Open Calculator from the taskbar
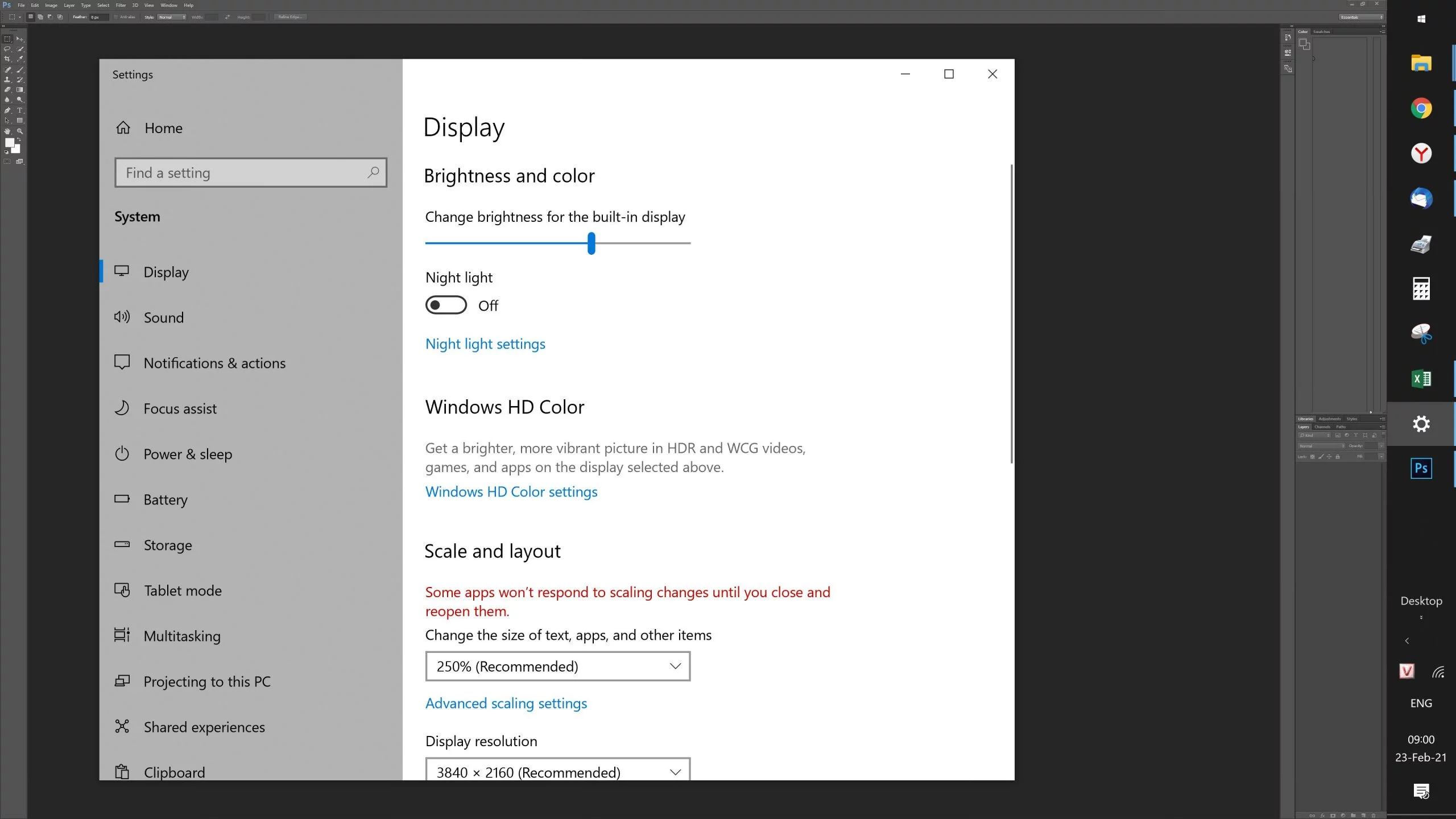 pos(1421,288)
